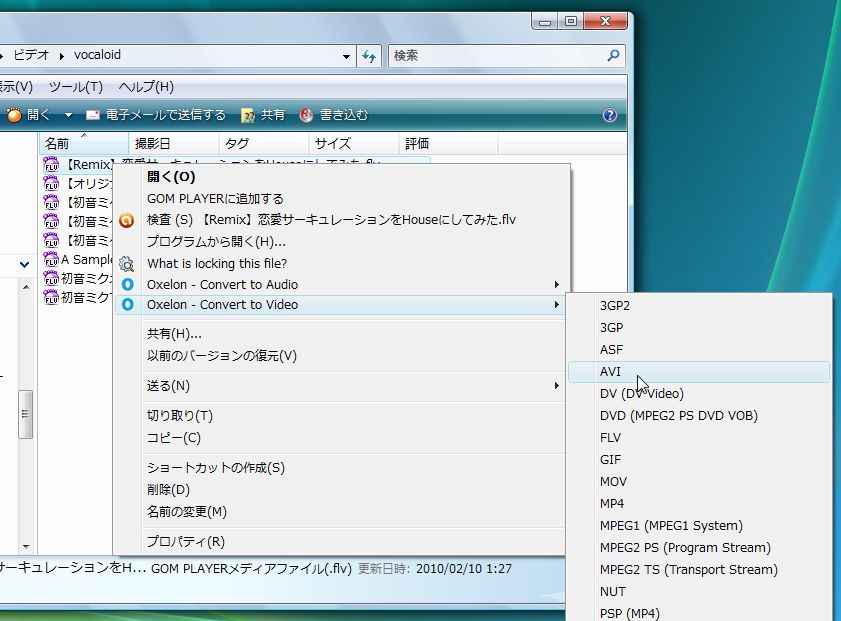Viewport: 841px width, 621px height.
Task: Click 電子メールで送信する in the toolbar
Action: pyautogui.click(x=156, y=115)
